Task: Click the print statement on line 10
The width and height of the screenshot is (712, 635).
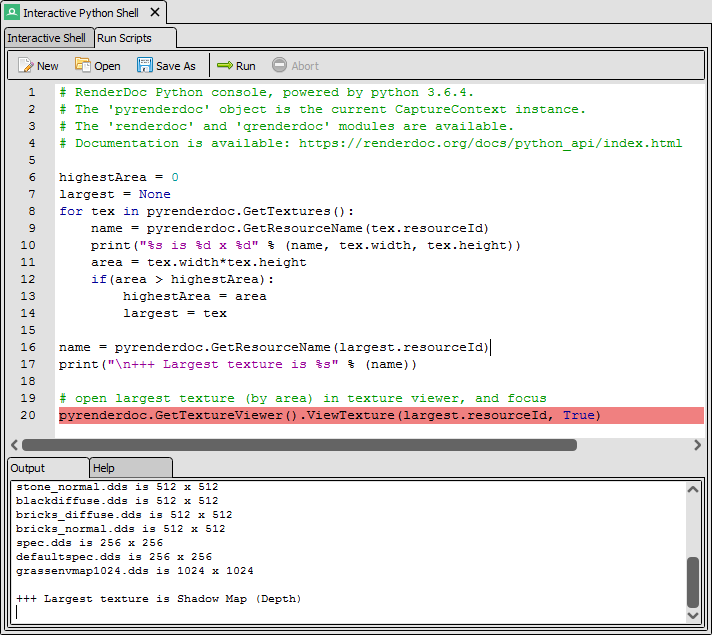Action: (306, 245)
